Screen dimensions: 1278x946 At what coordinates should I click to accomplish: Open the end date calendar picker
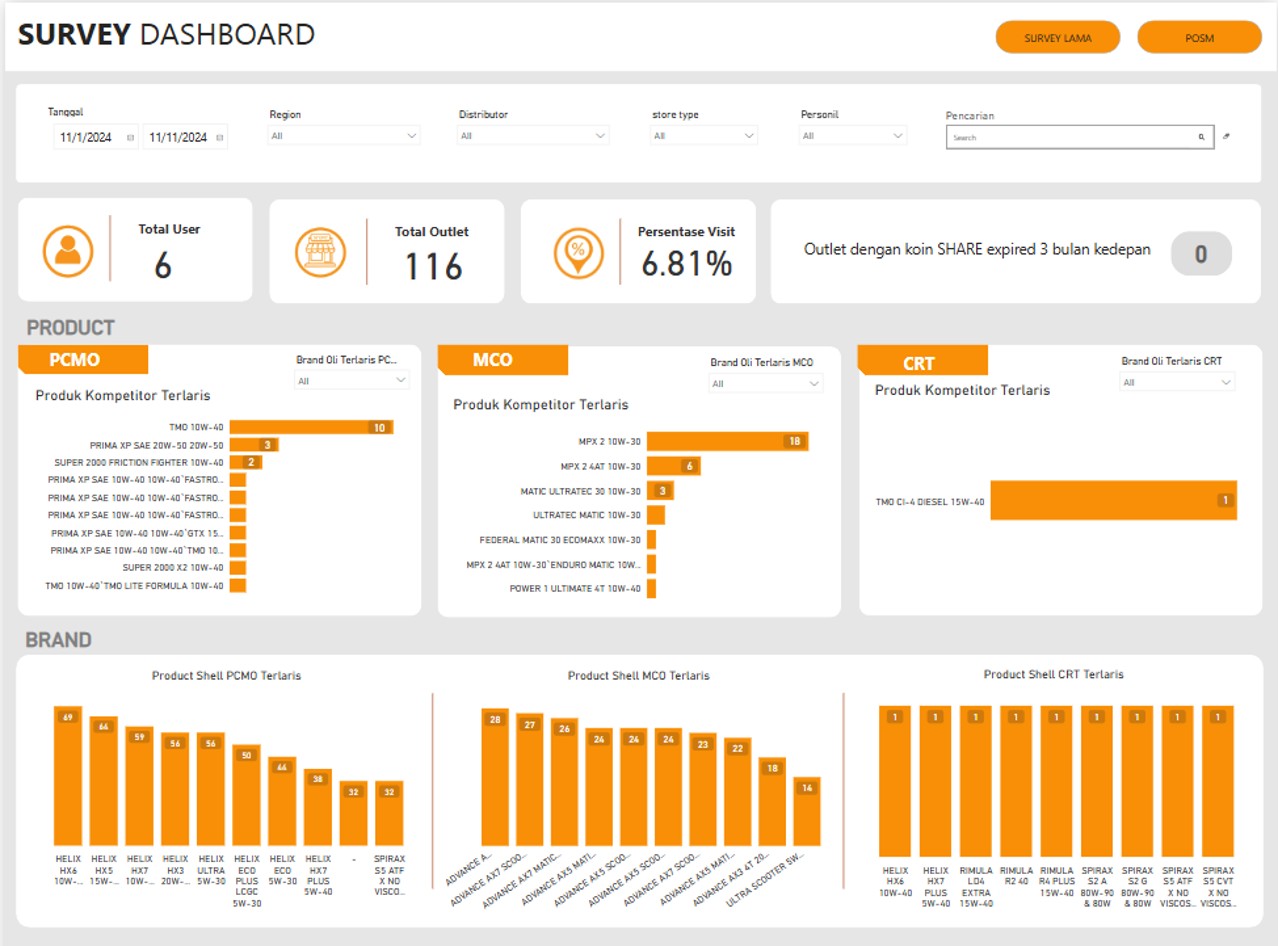(220, 138)
